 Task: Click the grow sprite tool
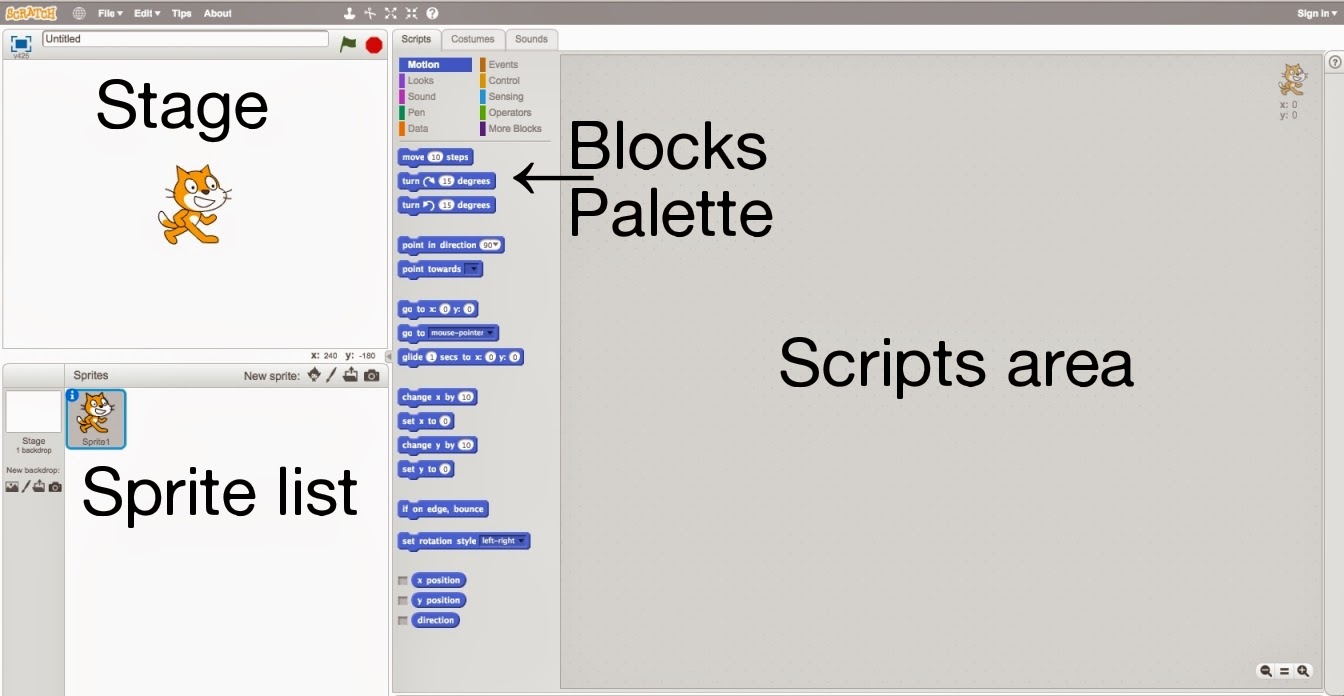tap(390, 13)
